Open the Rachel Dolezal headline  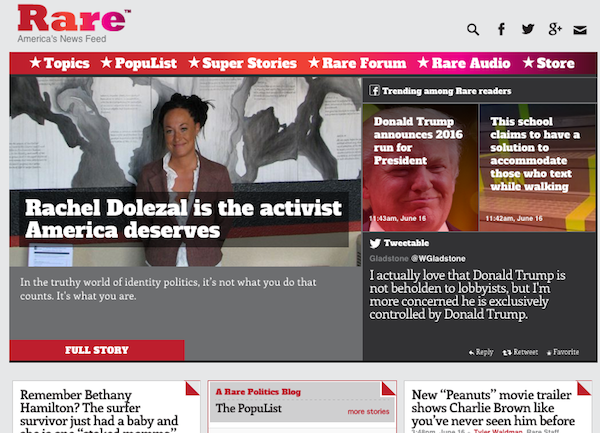[183, 219]
